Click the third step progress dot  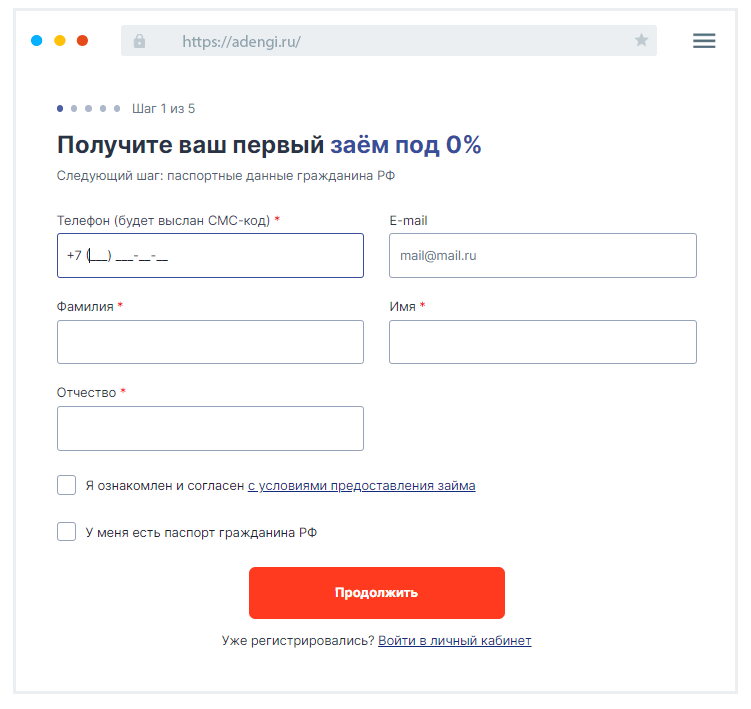point(89,108)
